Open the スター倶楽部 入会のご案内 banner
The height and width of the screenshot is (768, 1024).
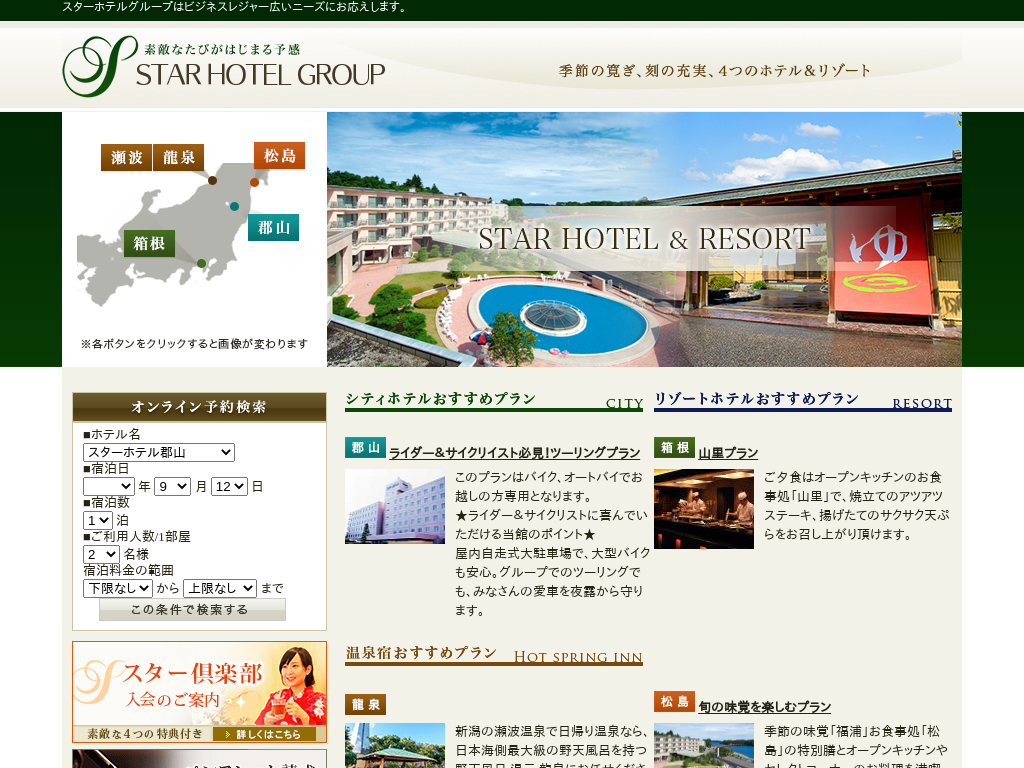click(199, 692)
